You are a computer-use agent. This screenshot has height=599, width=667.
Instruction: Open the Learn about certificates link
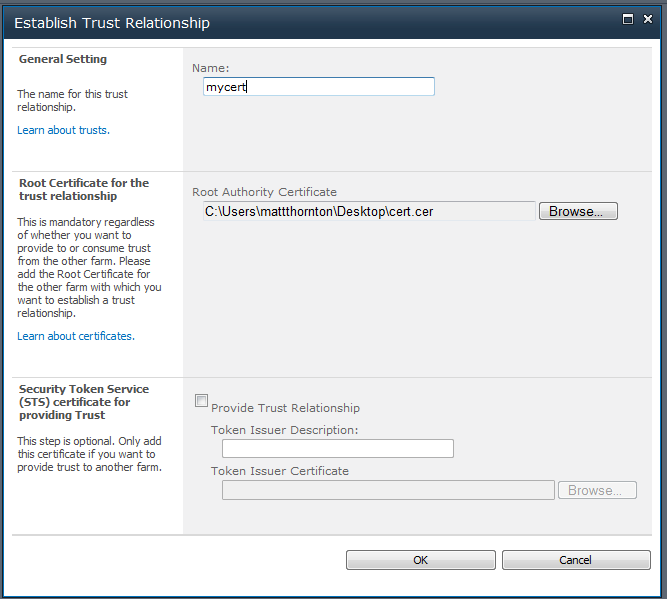pos(76,336)
